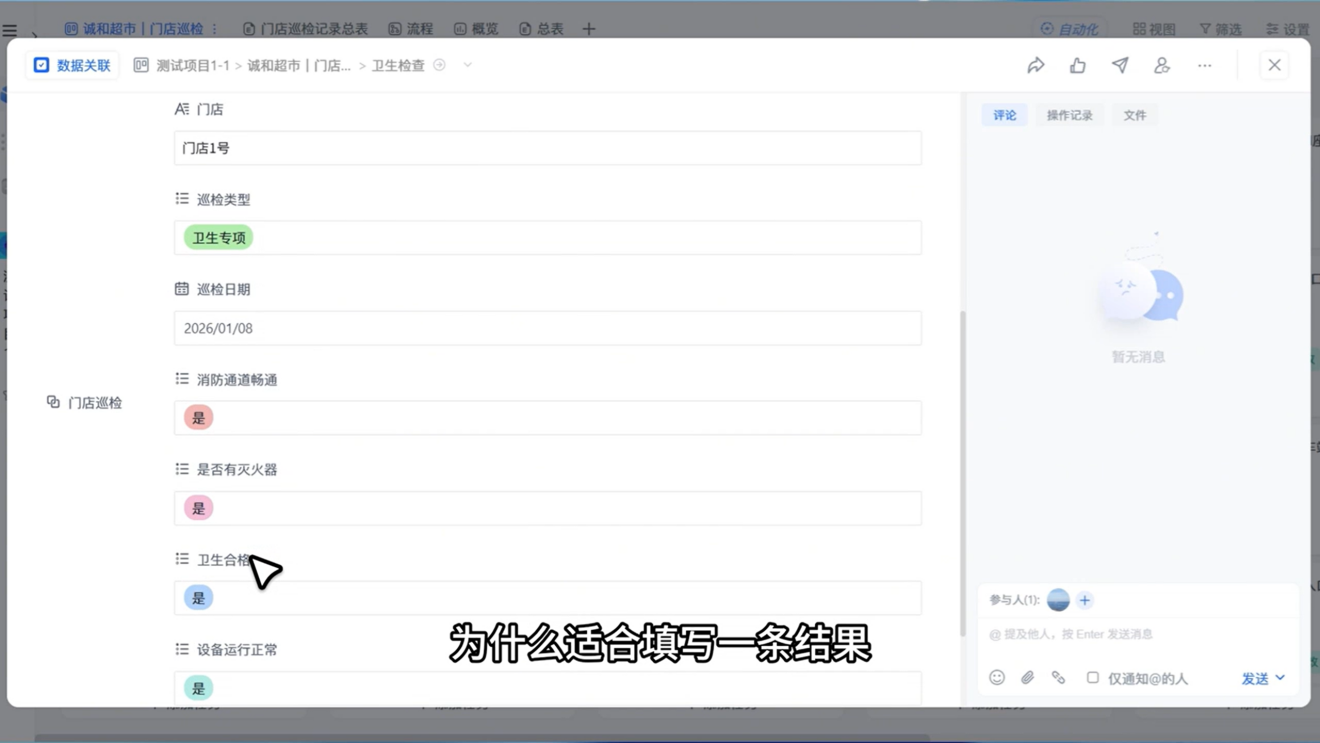1320x743 pixels.
Task: Click the circled arrow next to 卫生检查
Action: point(439,65)
